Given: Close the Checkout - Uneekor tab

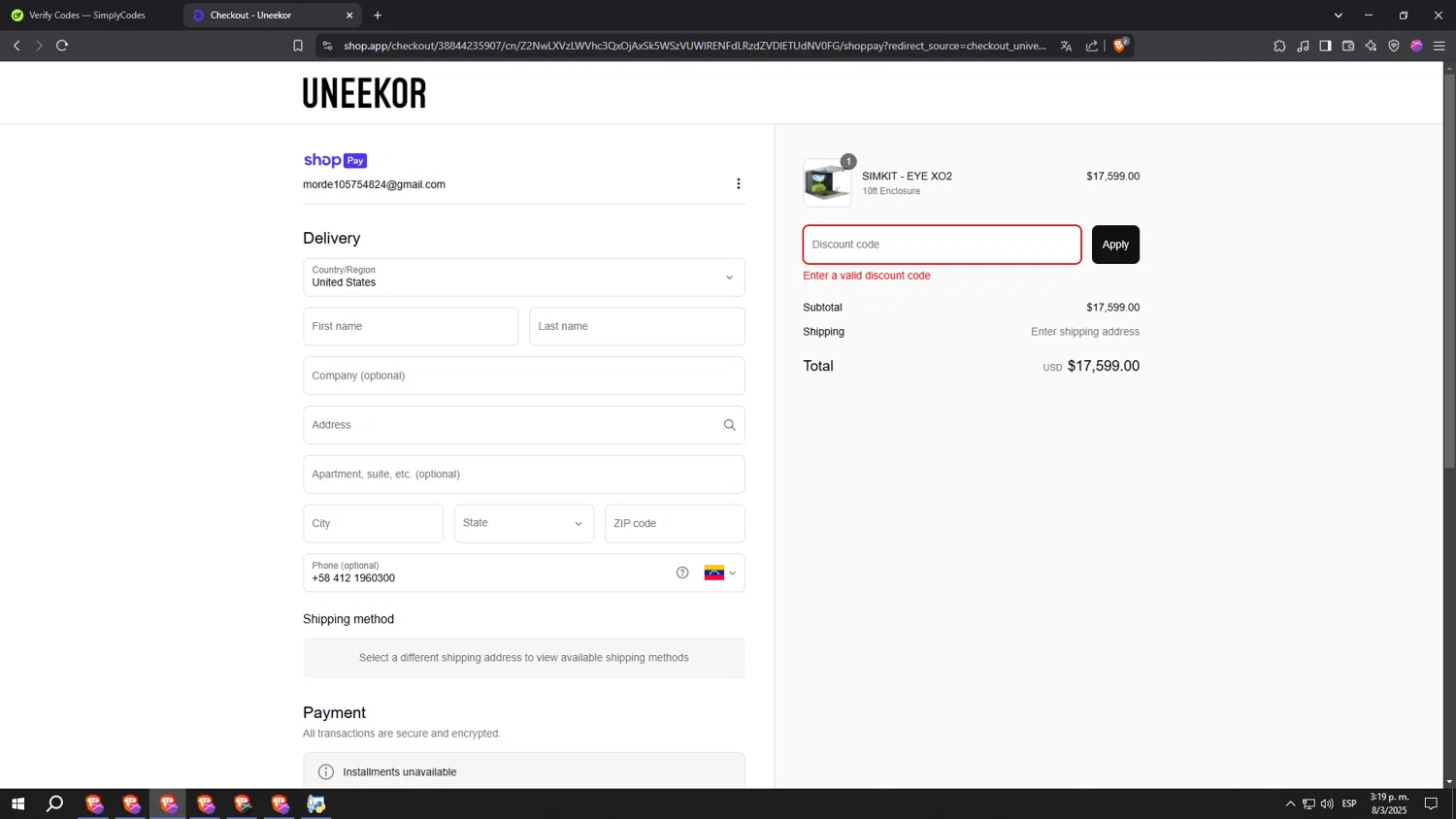Looking at the screenshot, I should click(349, 16).
